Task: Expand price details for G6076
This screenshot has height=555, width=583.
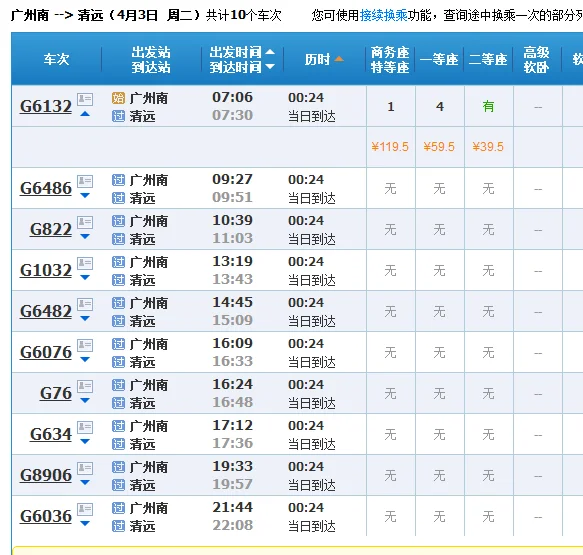Action: (85, 359)
